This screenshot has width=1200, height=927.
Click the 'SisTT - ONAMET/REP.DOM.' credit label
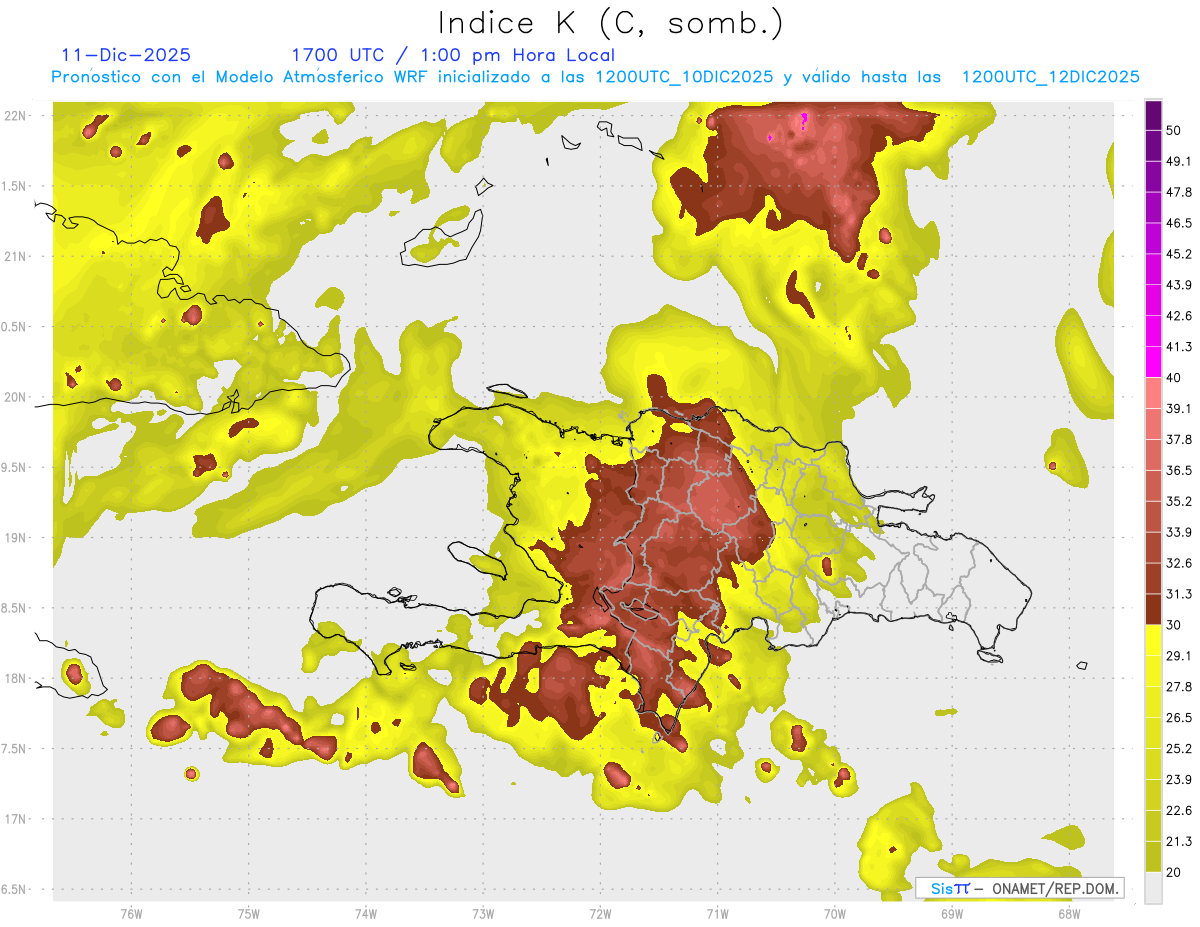1019,888
